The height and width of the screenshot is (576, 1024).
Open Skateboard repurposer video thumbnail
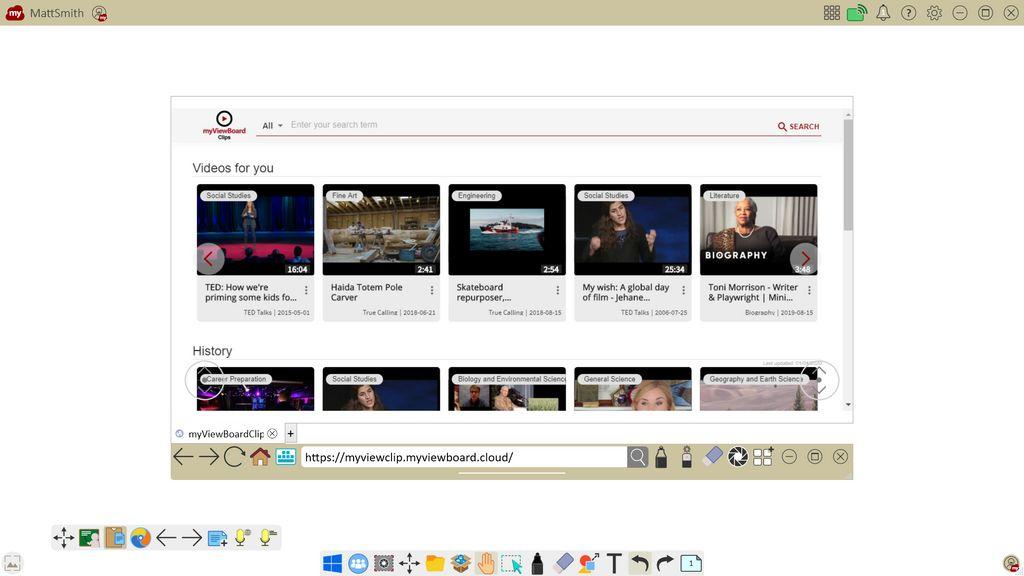[507, 229]
